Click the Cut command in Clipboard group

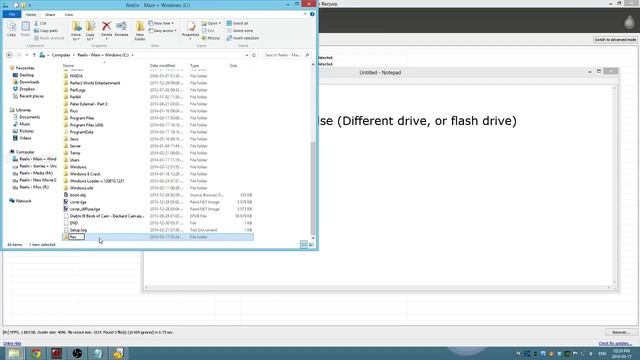[x=40, y=23]
